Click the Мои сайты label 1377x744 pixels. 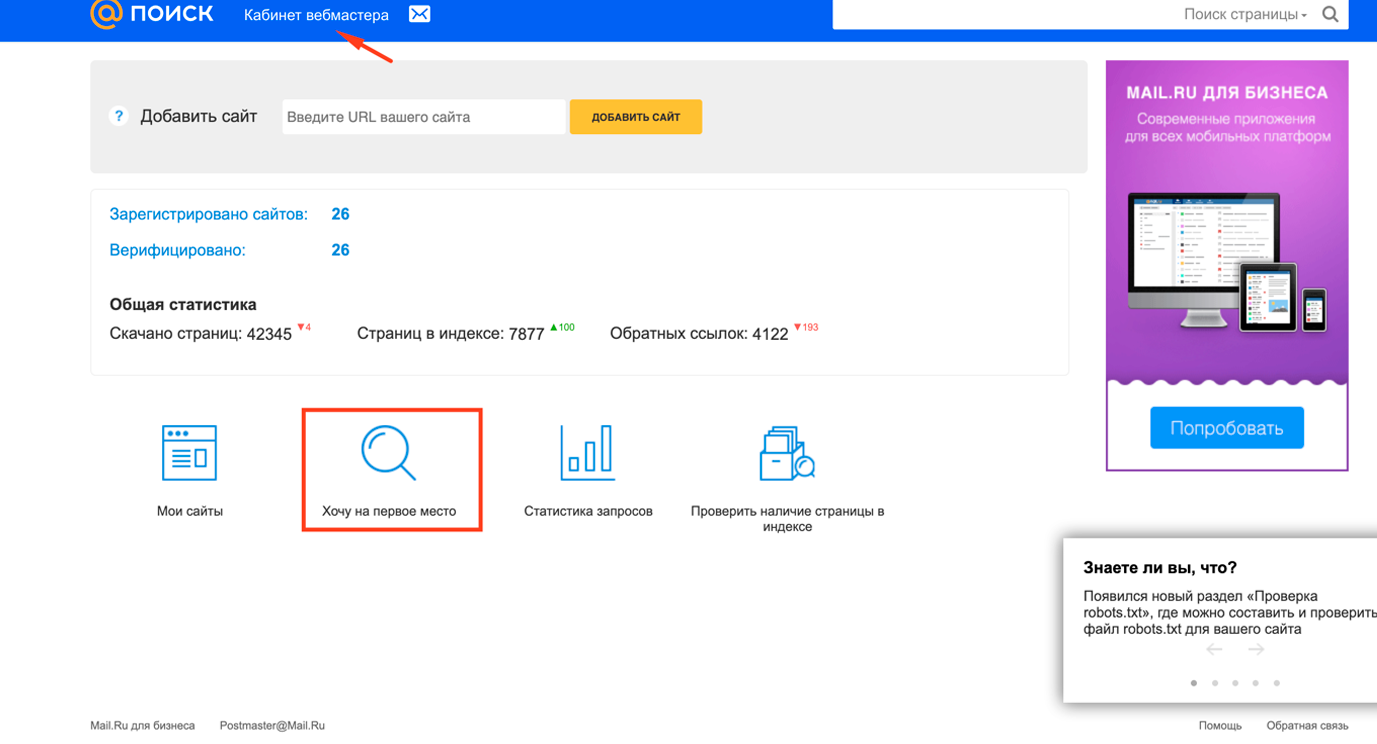[190, 511]
